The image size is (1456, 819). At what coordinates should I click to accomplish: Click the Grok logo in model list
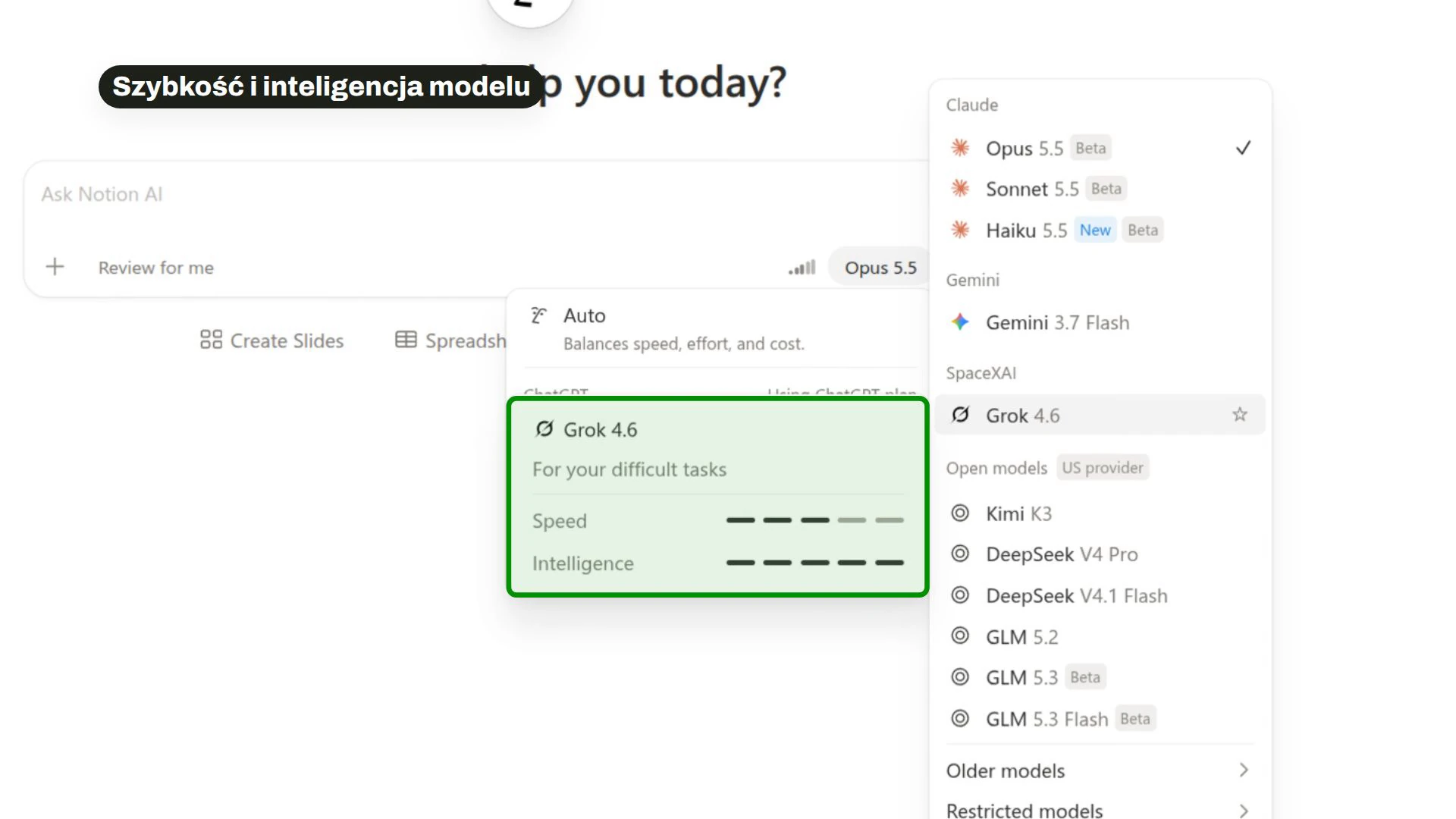tap(960, 415)
